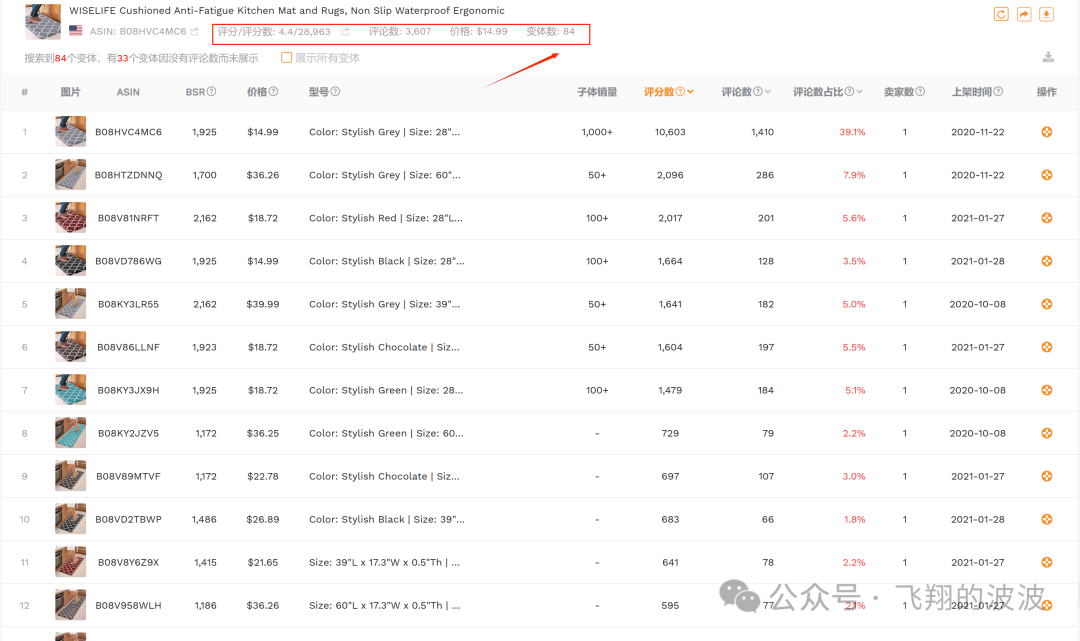Open the 评论数 sort dropdown arrow
The width and height of the screenshot is (1080, 641).
[768, 92]
